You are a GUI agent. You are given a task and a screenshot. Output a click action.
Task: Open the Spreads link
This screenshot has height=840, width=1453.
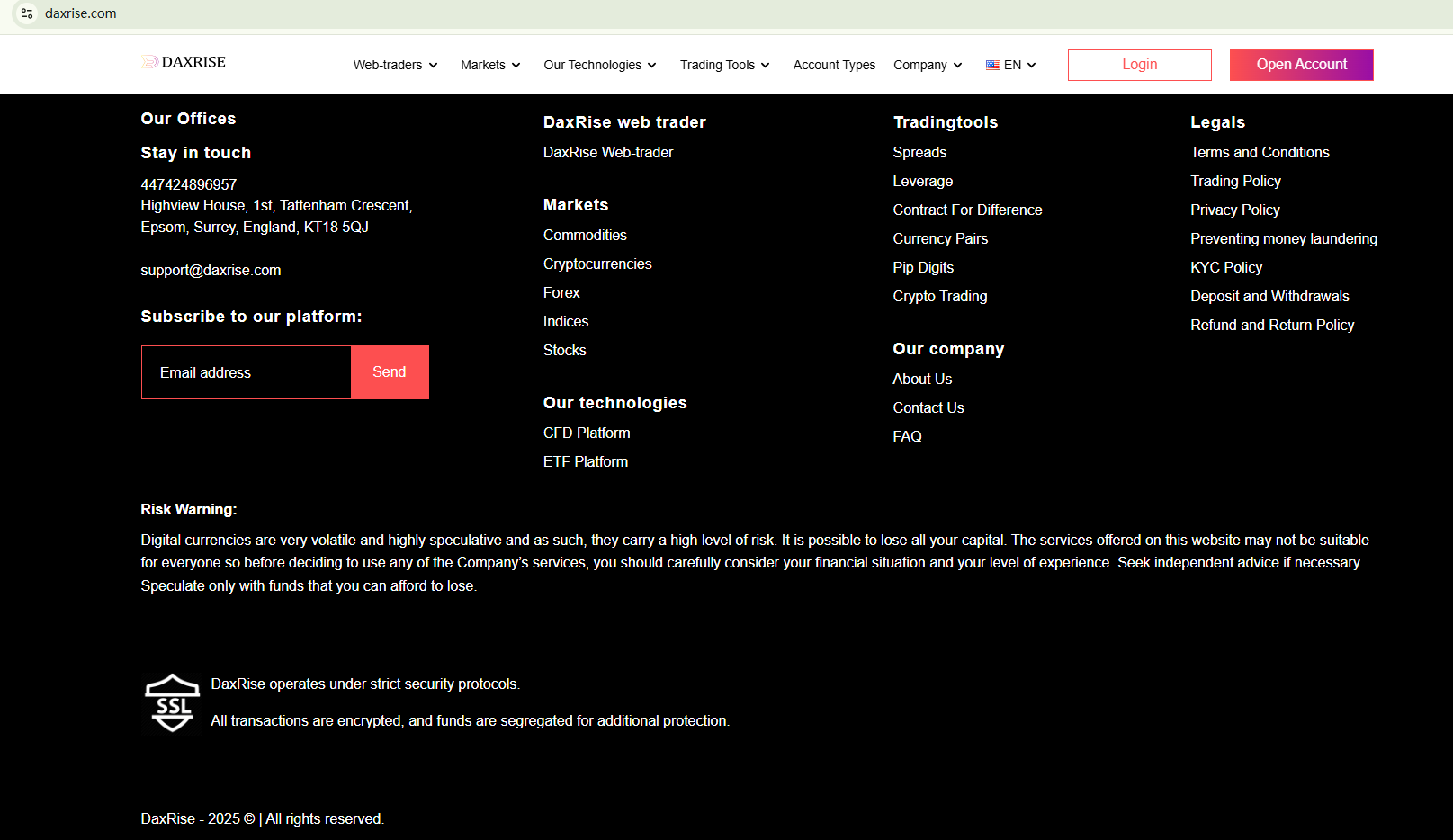tap(919, 153)
